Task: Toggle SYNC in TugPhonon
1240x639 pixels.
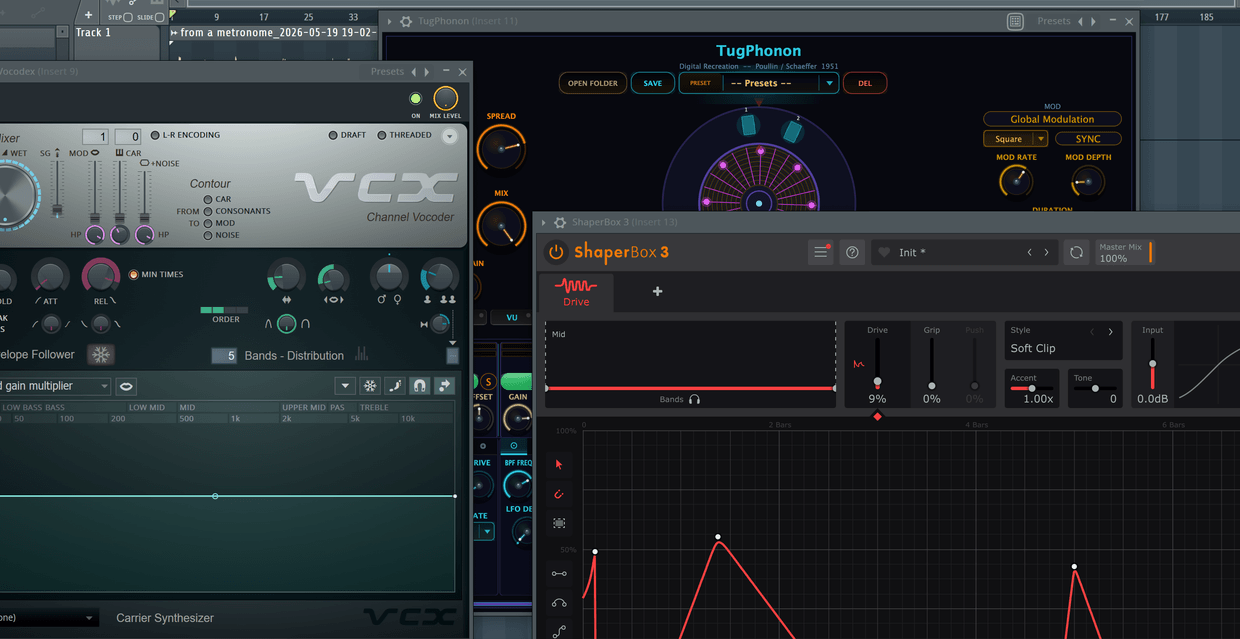Action: pyautogui.click(x=1088, y=139)
